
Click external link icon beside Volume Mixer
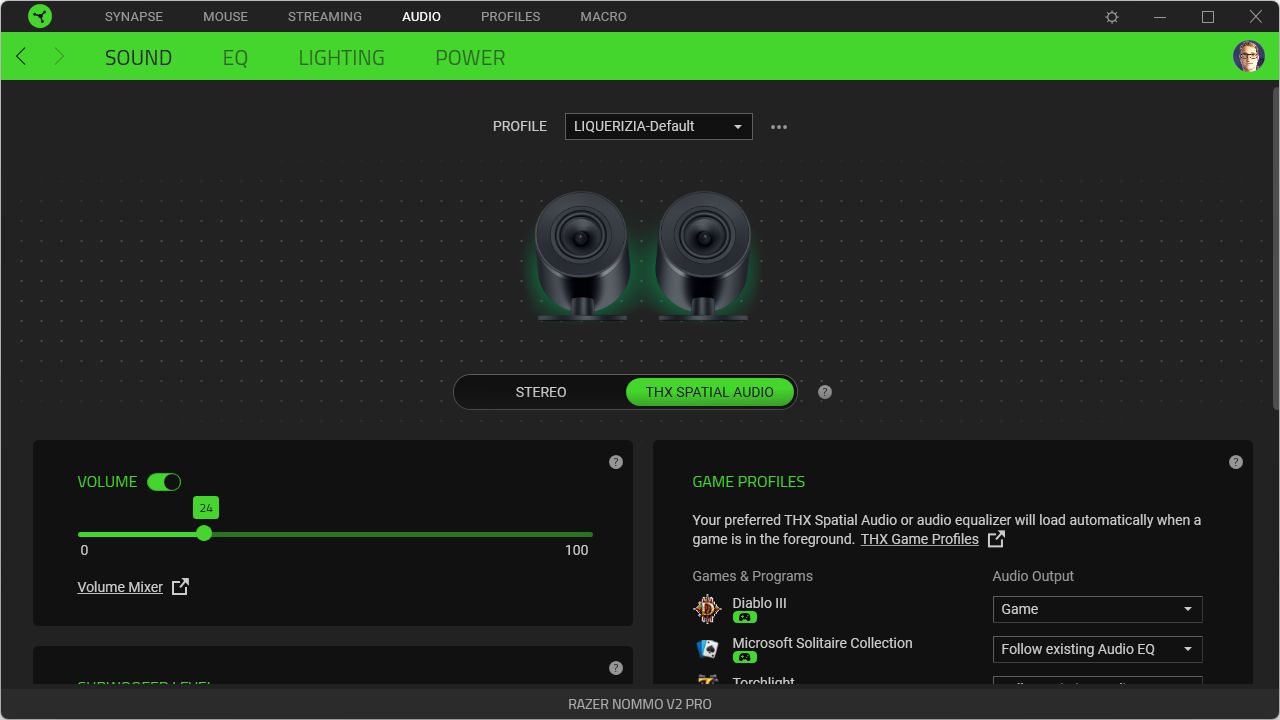(180, 587)
